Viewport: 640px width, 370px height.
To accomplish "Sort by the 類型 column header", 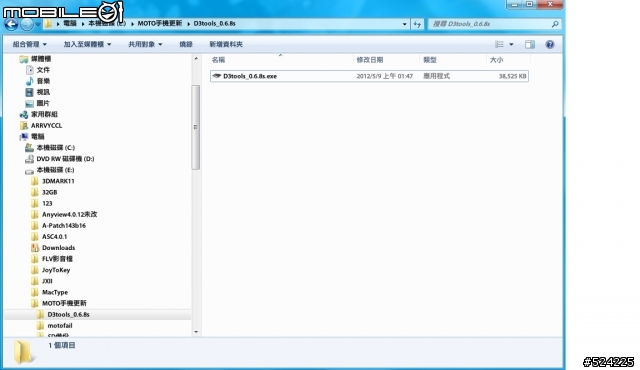I will [430, 60].
